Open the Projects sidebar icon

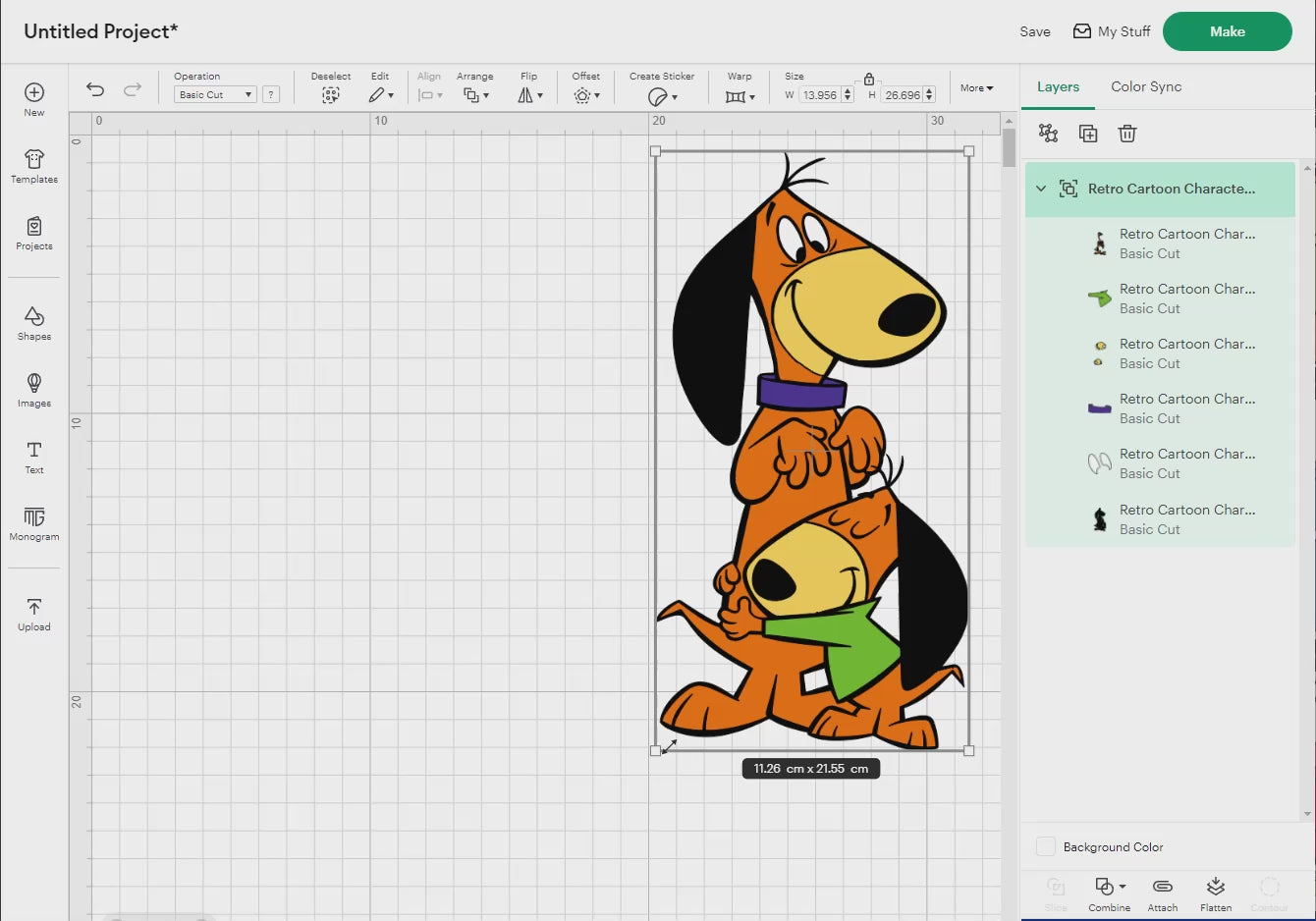34,233
